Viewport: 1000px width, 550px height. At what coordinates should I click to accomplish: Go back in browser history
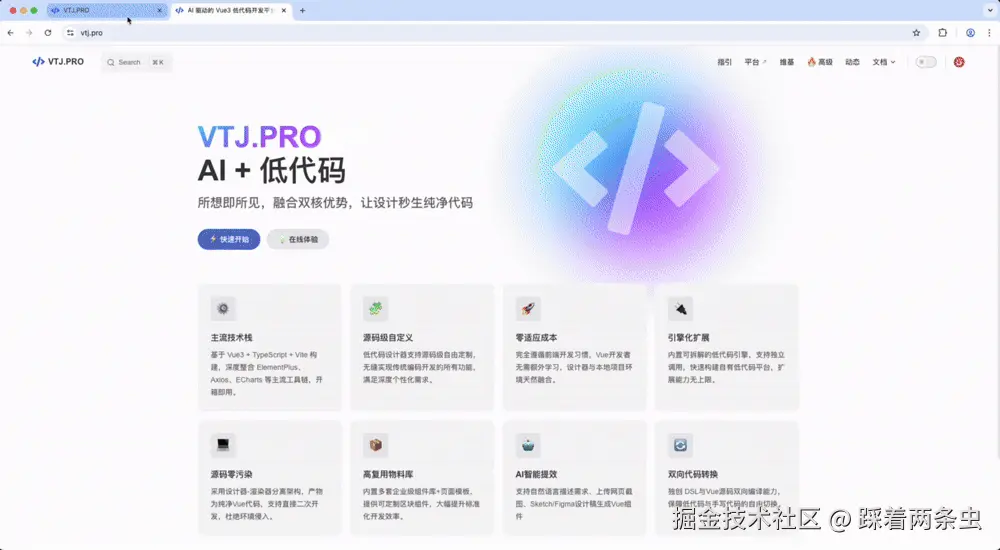(11, 33)
